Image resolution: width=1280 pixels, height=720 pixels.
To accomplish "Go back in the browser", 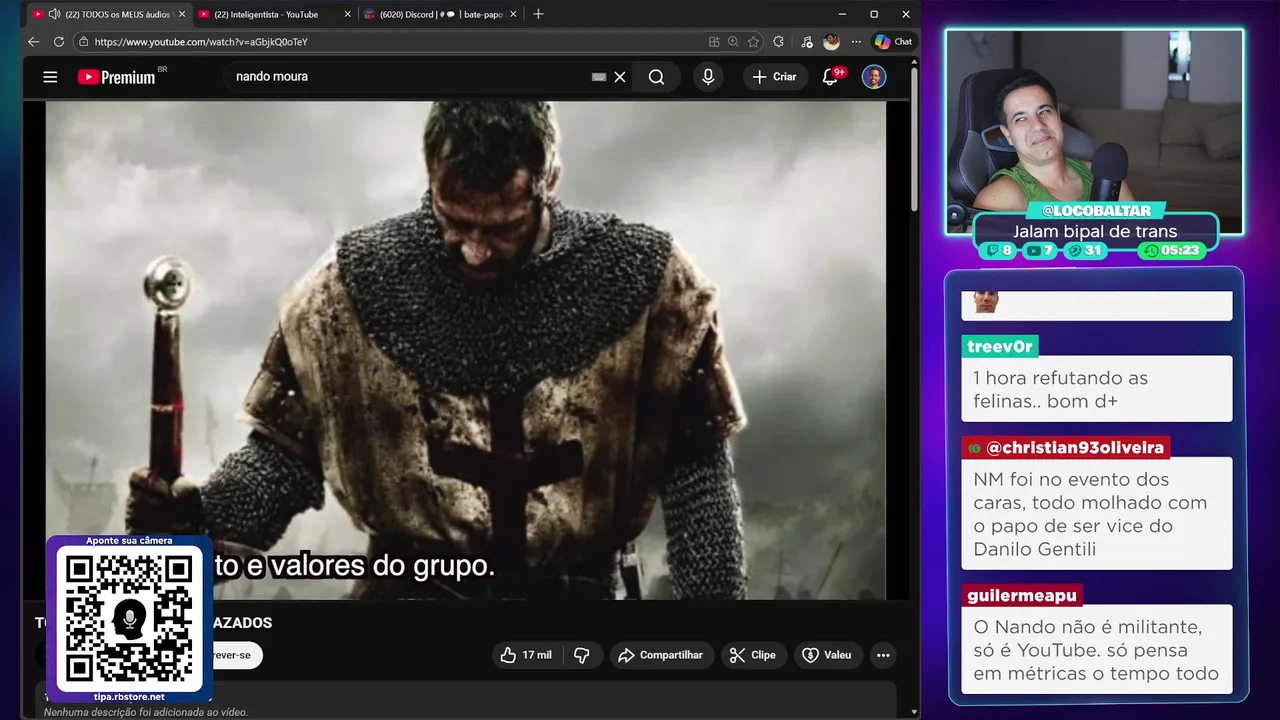I will pos(33,42).
